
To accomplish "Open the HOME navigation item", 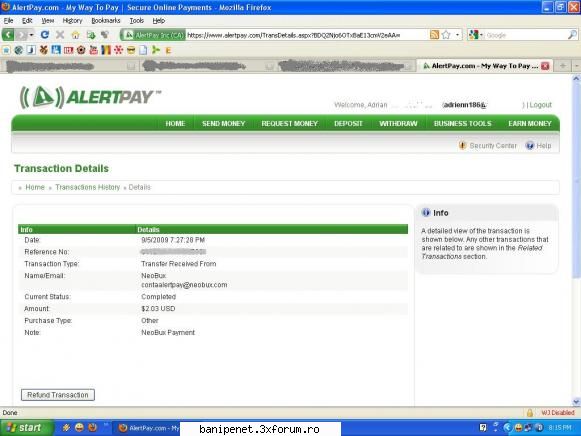I will click(175, 123).
